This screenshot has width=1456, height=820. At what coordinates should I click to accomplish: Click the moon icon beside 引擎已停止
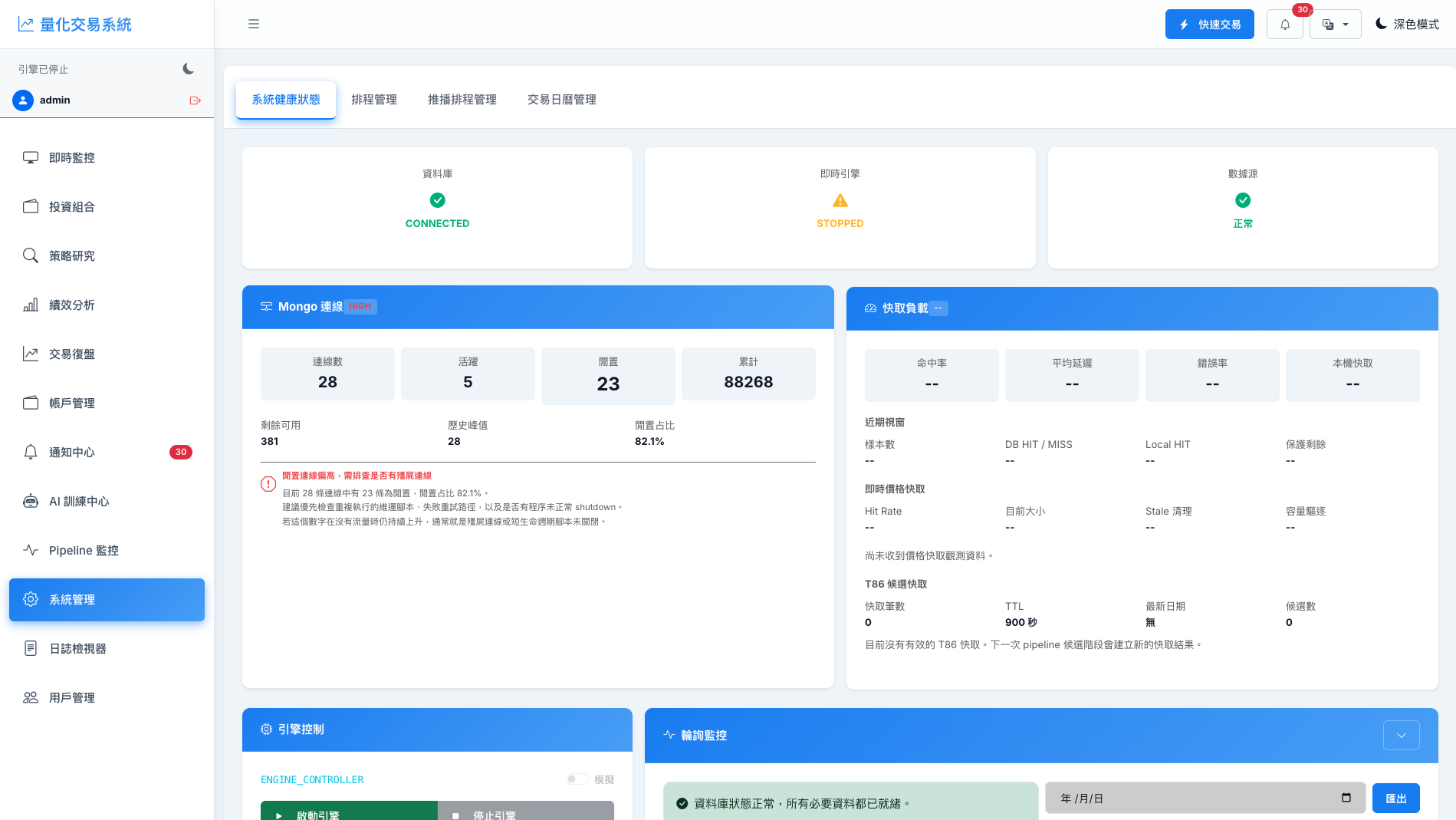189,69
